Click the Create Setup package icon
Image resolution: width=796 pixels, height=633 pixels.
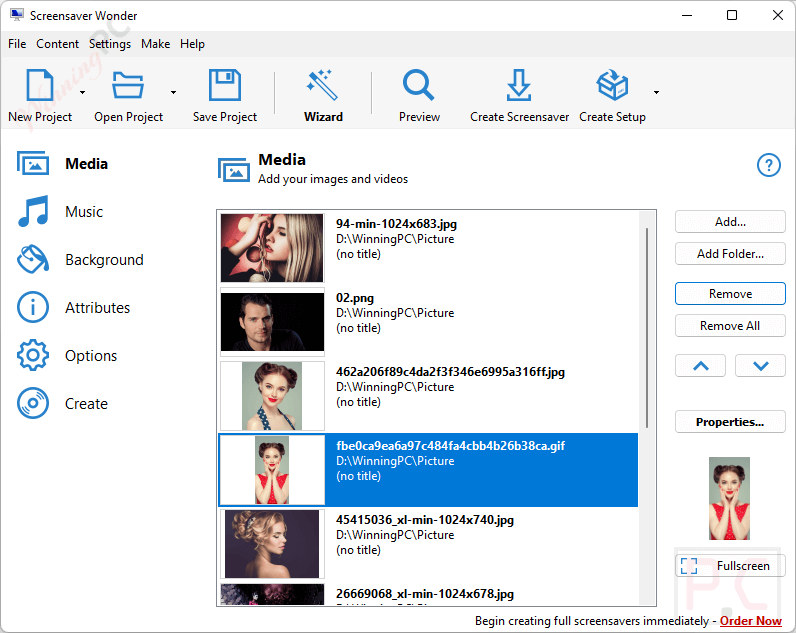coord(612,85)
